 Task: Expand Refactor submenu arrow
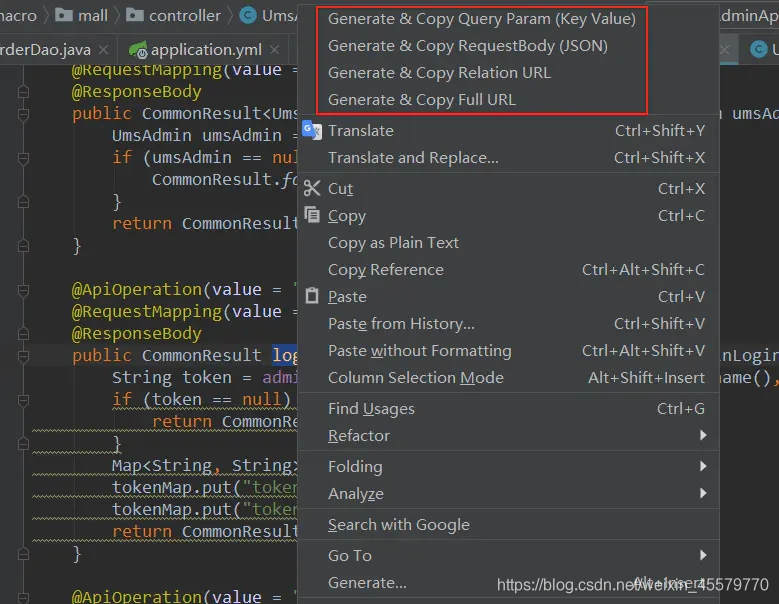coord(703,435)
